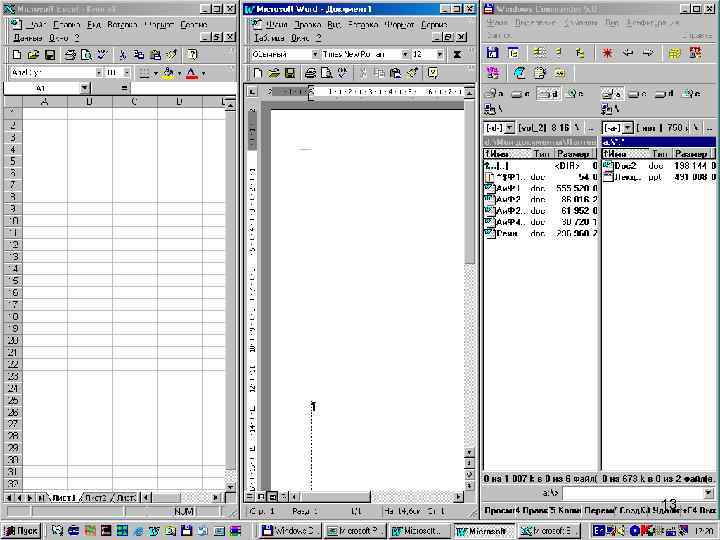Click the Print icon in Word toolbar
This screenshot has width=720, height=540.
(310, 73)
